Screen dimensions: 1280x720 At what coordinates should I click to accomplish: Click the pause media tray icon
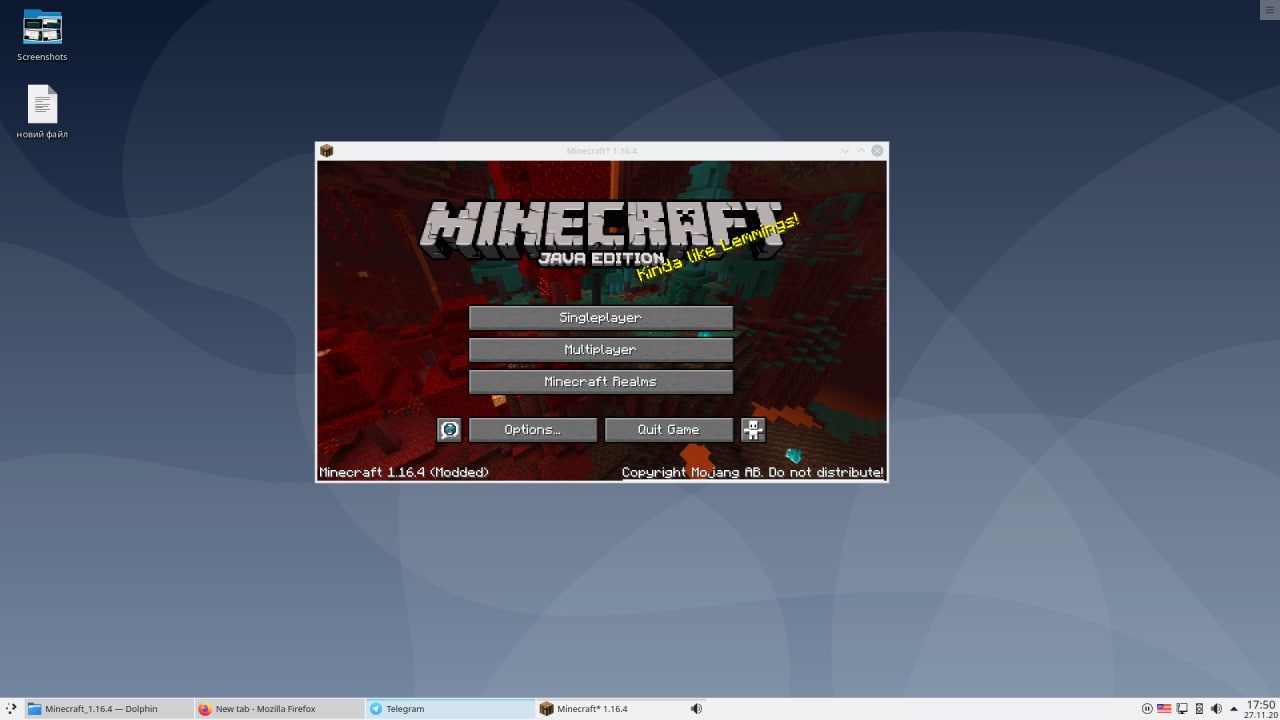tap(1147, 709)
